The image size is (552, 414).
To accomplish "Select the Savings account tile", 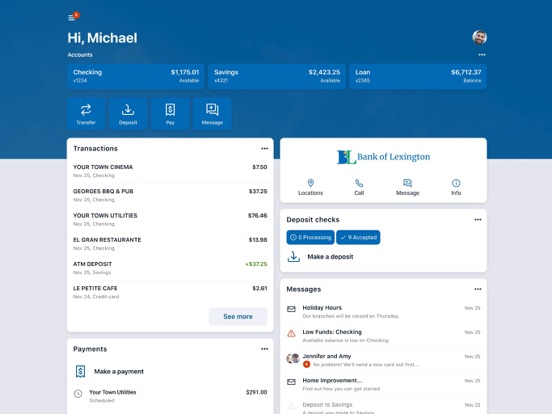I will [277, 76].
